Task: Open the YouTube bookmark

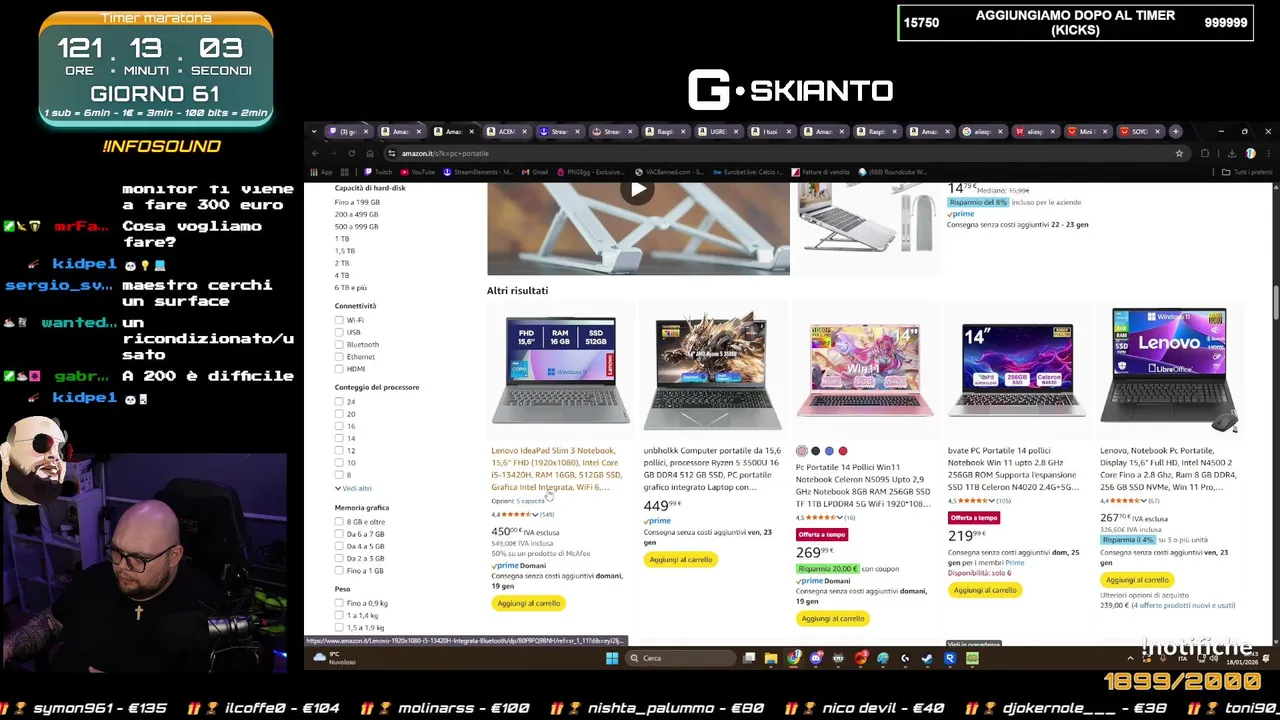Action: 418,172
